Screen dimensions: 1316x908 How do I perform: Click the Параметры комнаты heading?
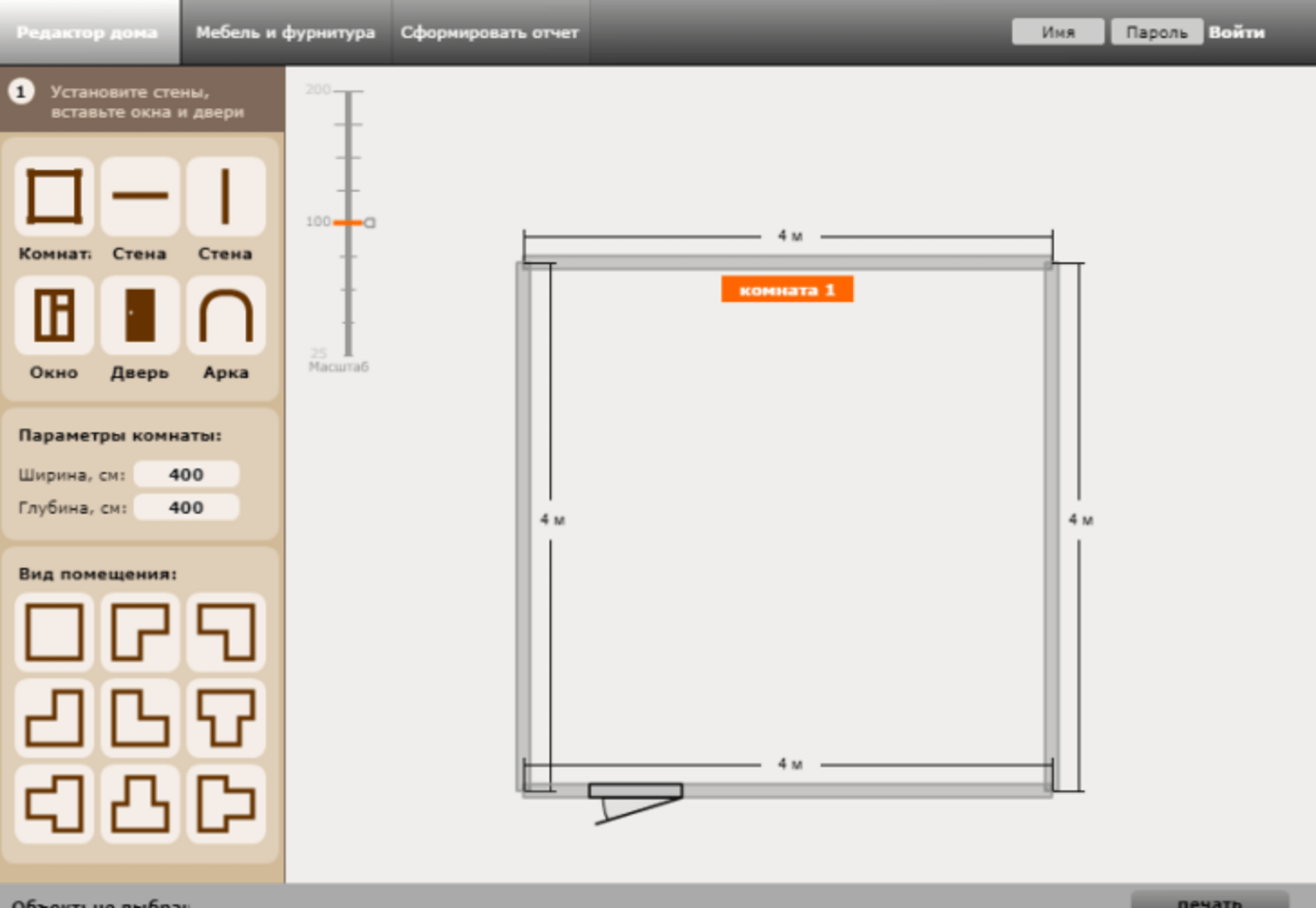pos(120,436)
